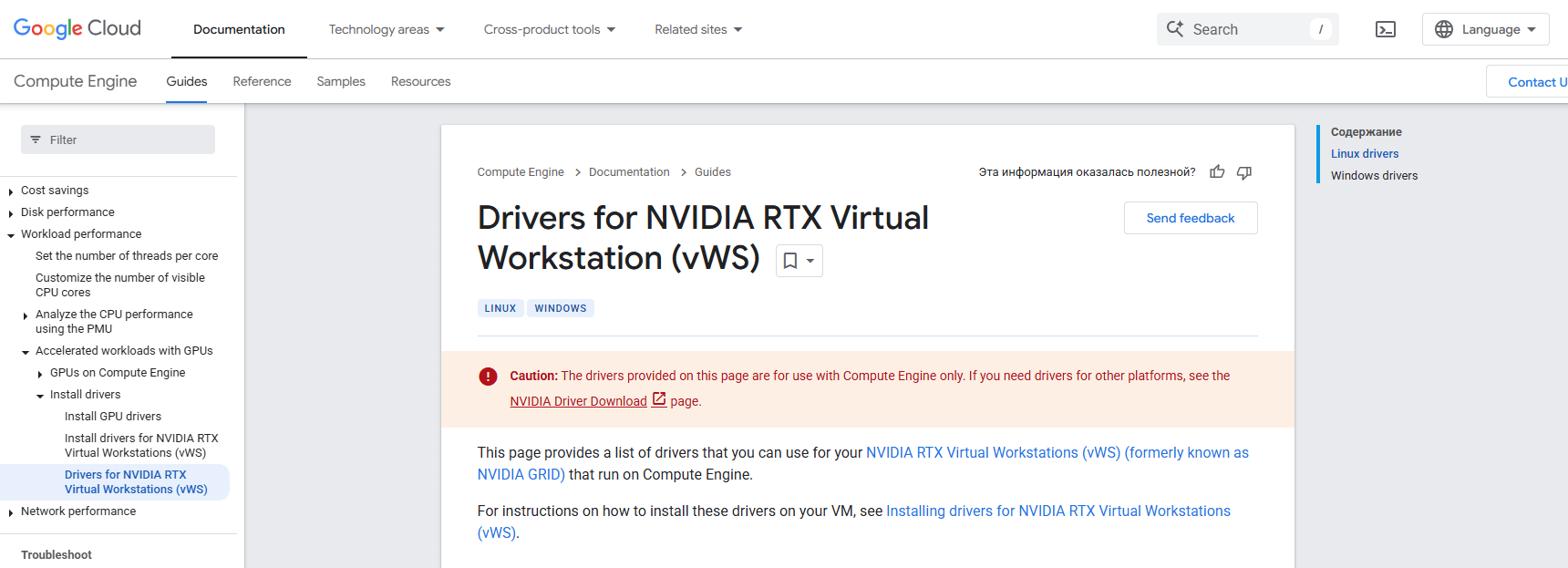Image resolution: width=1568 pixels, height=568 pixels.
Task: Open Related sites menu
Action: pyautogui.click(x=698, y=29)
